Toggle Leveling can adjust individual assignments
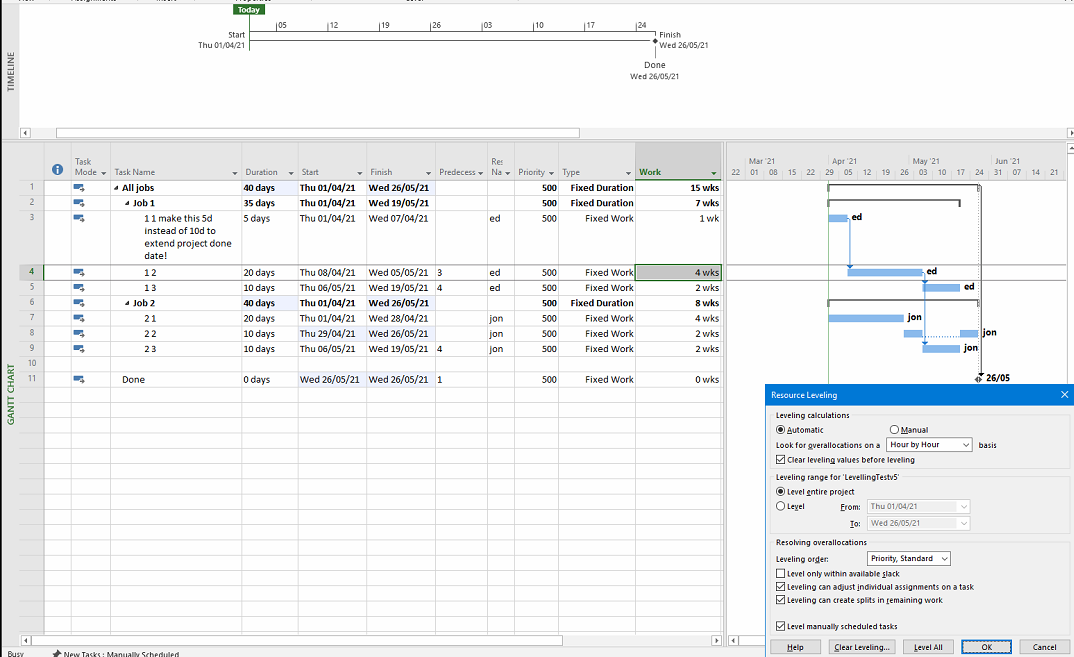This screenshot has height=657, width=1074. click(780, 586)
